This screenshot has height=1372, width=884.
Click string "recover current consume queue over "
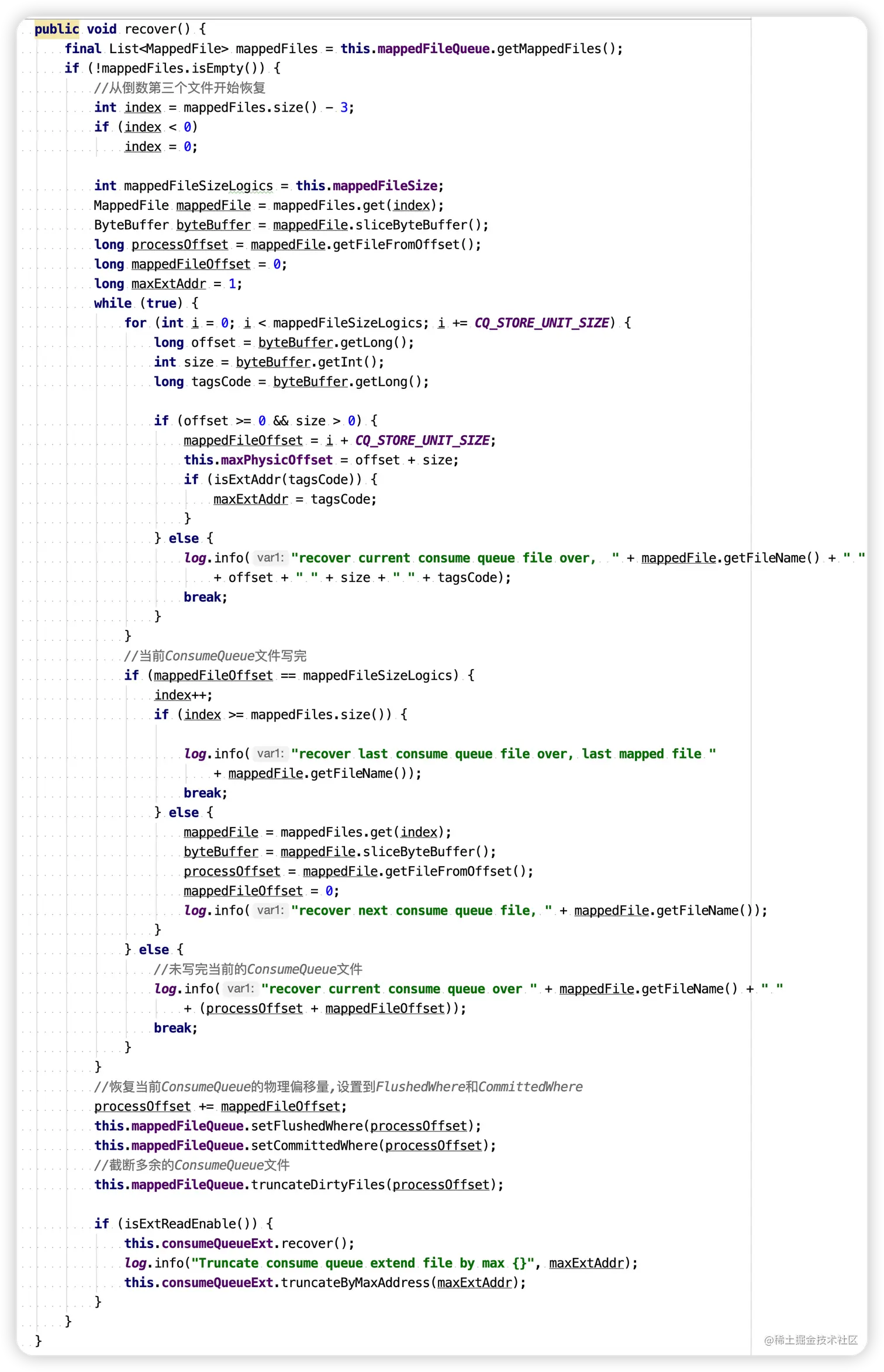399,989
